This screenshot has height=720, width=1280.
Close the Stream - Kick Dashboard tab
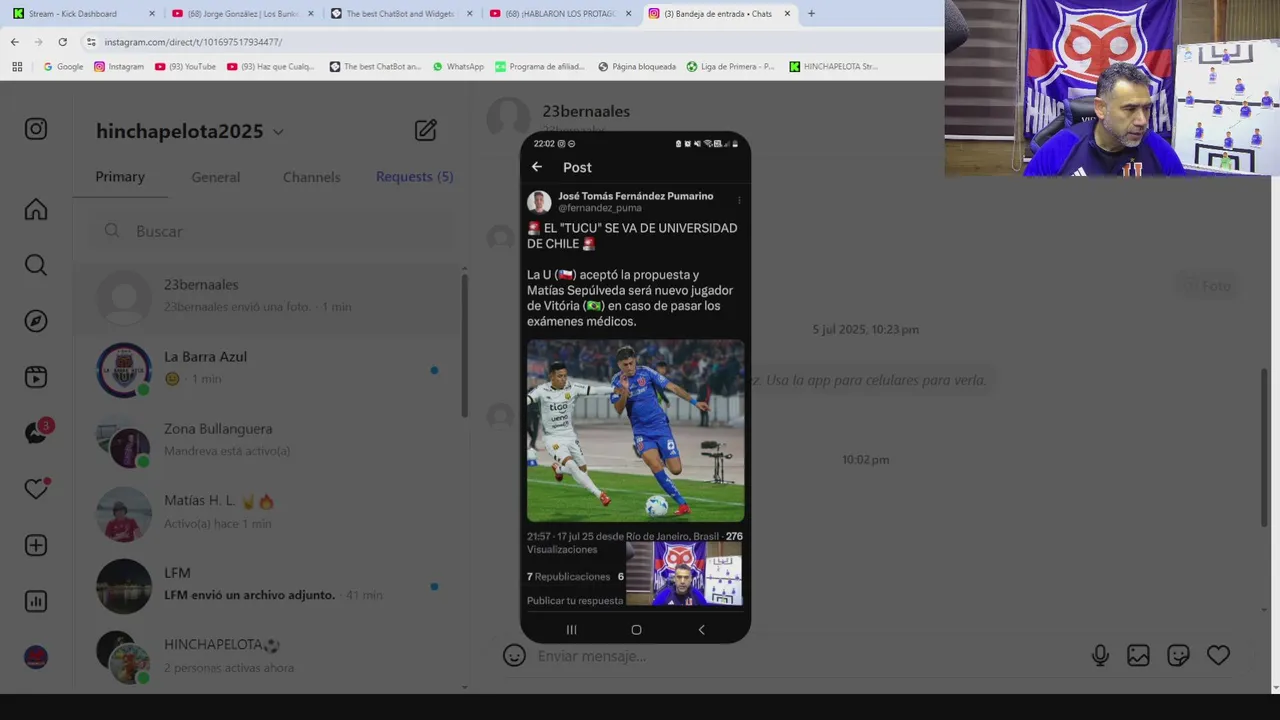[152, 14]
